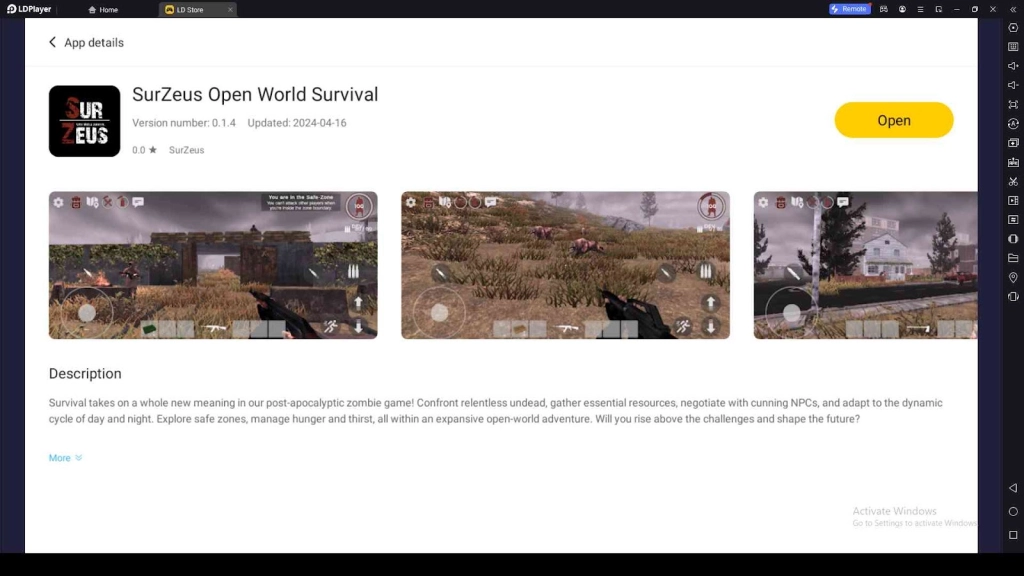Open the keyboard mapping tool

(1013, 47)
